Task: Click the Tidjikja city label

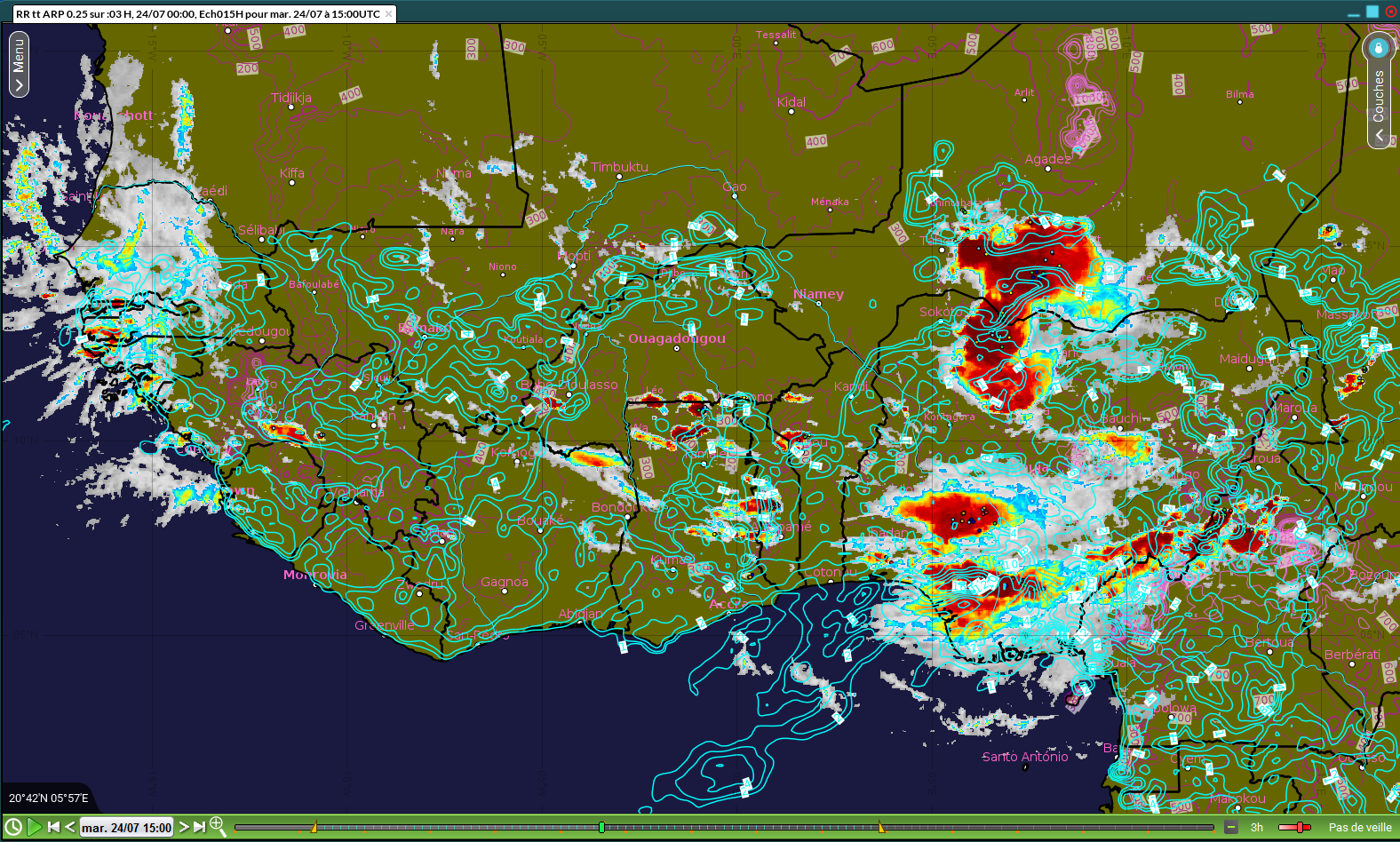Action: pos(291,98)
